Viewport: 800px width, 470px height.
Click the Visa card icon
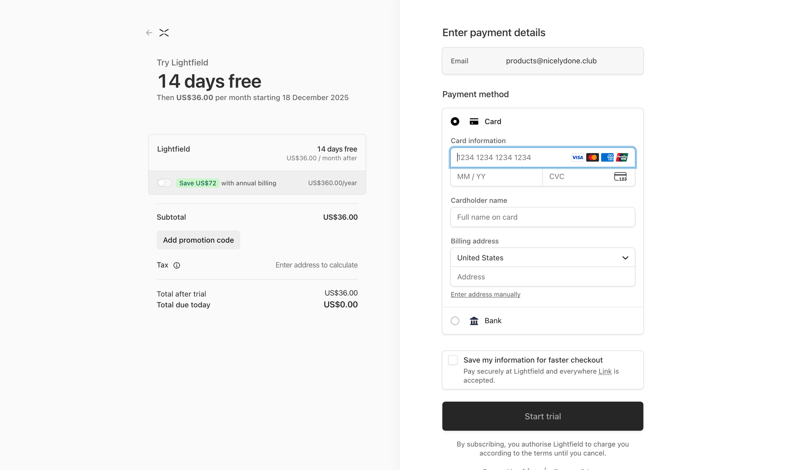tap(578, 158)
